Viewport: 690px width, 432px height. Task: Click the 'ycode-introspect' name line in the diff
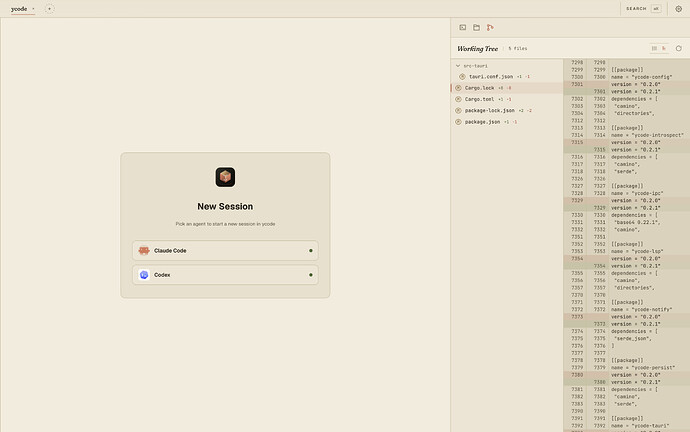coord(647,135)
